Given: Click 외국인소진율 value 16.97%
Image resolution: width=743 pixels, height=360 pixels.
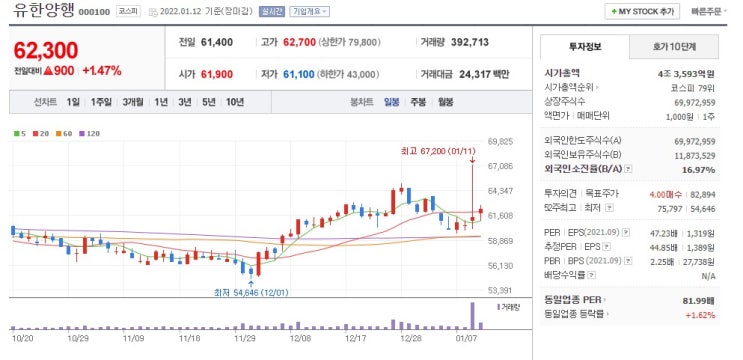Looking at the screenshot, I should pos(699,170).
